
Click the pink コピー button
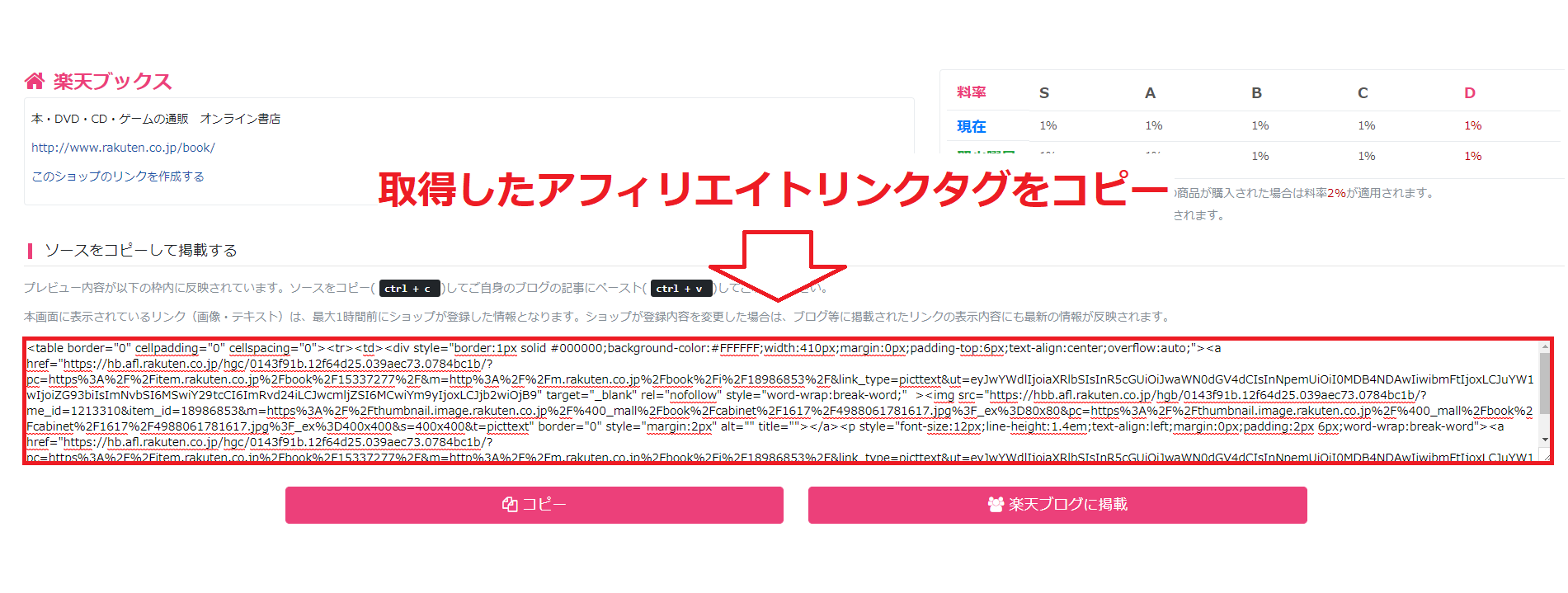pos(534,505)
